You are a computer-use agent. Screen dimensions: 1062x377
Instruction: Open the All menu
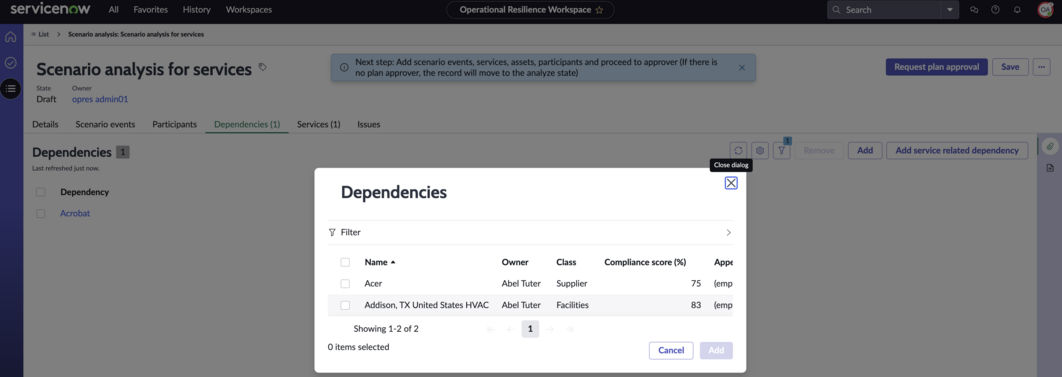(x=114, y=9)
